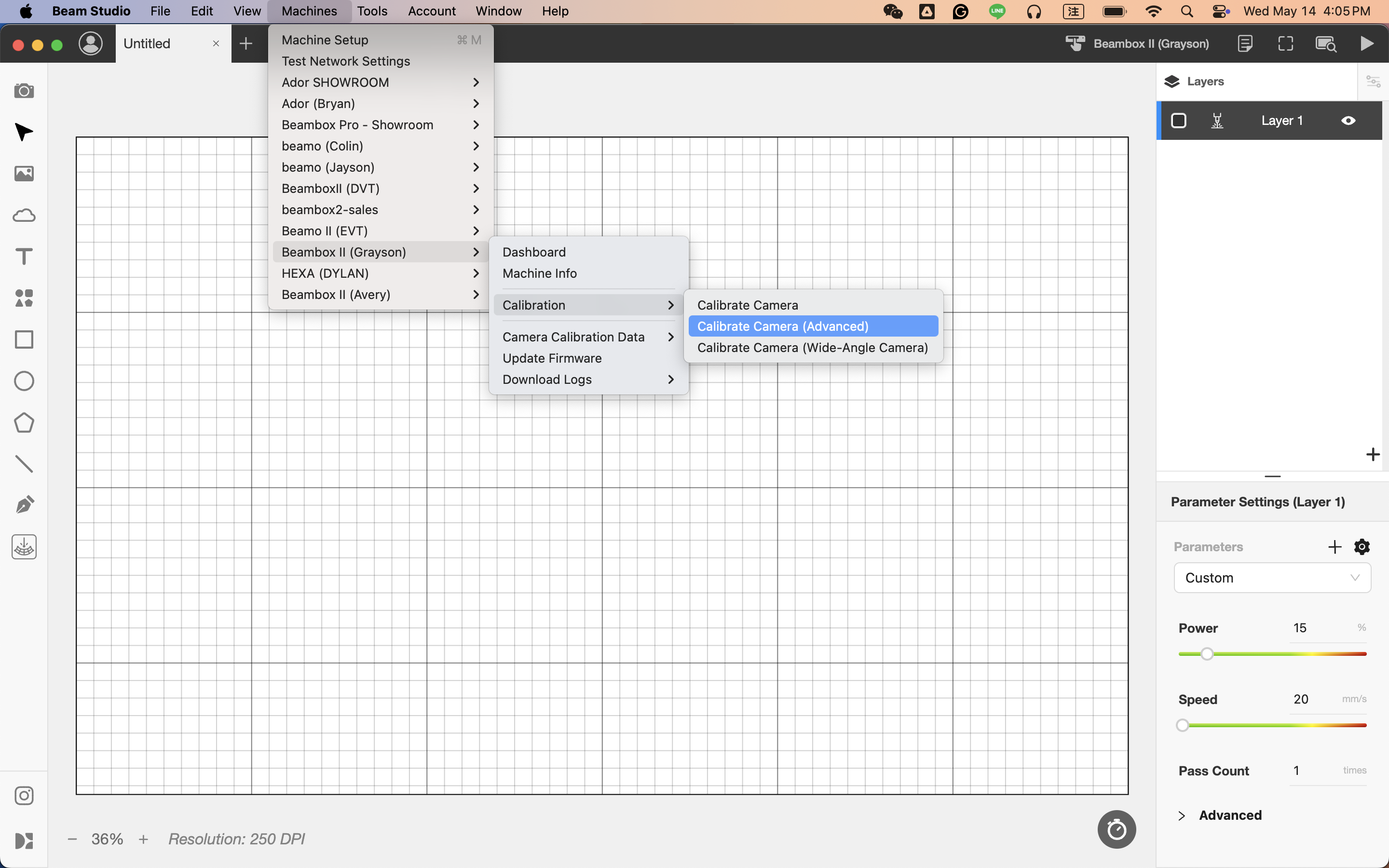Choose Update Firmware menu entry
Screen dimensions: 1389x868
tap(588, 358)
